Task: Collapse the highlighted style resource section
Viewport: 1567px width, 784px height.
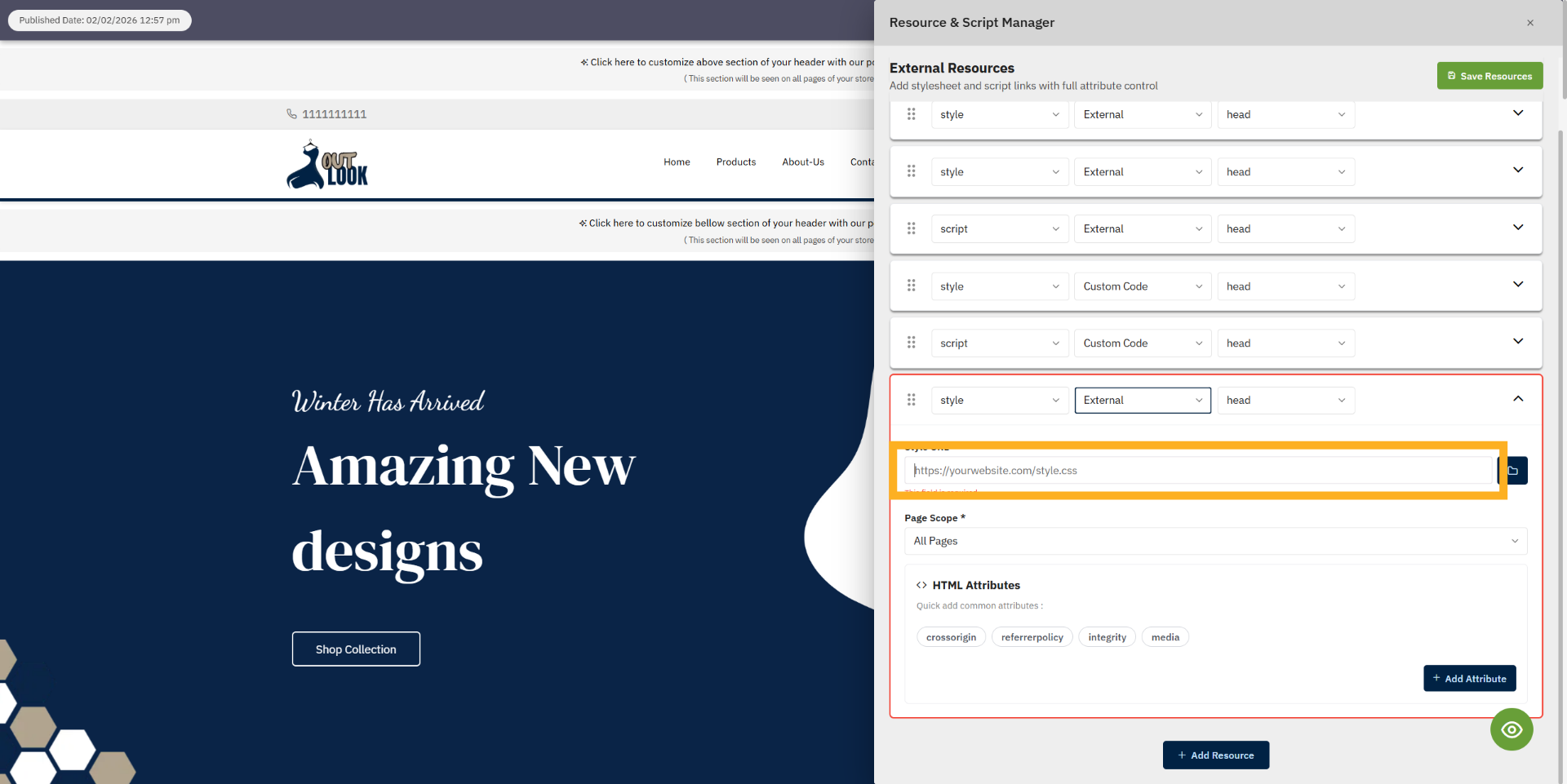Action: (x=1519, y=399)
